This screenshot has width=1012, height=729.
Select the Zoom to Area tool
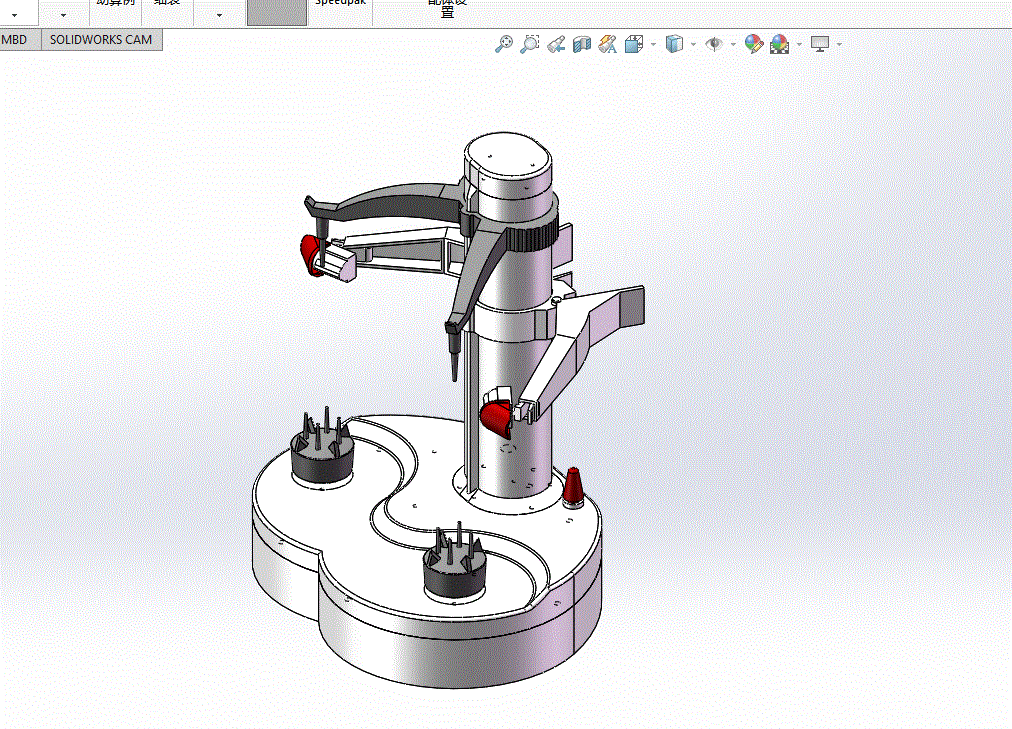530,44
